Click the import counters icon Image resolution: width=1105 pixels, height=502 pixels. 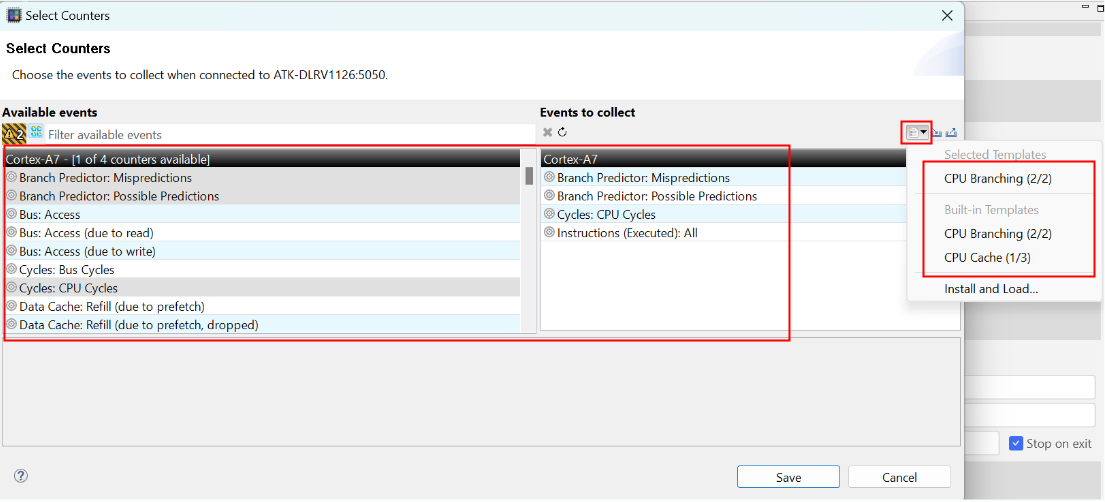937,132
